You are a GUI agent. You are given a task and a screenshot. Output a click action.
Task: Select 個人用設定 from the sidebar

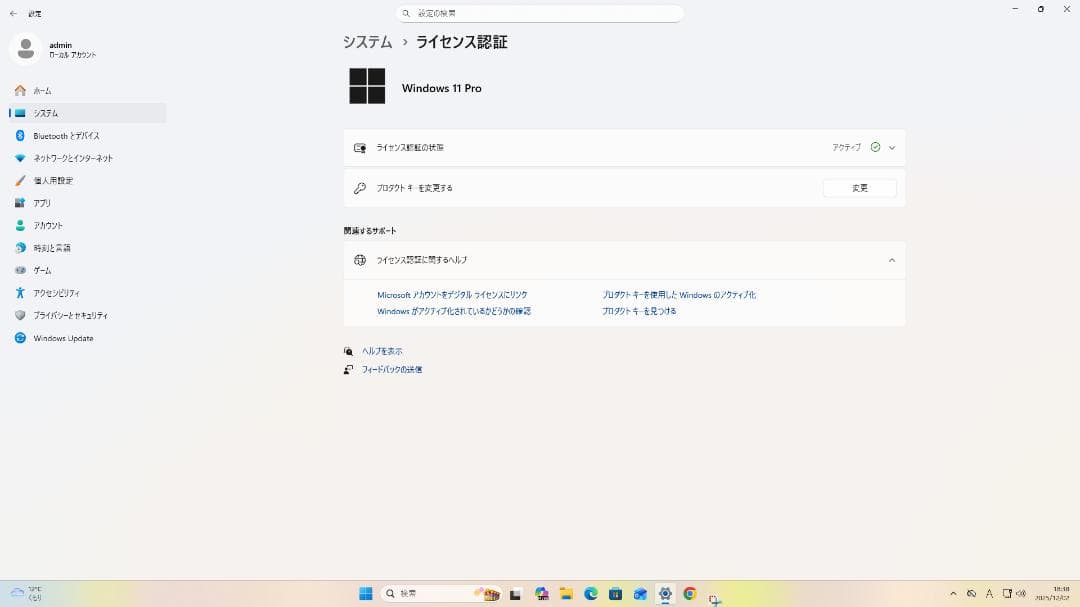coord(54,180)
